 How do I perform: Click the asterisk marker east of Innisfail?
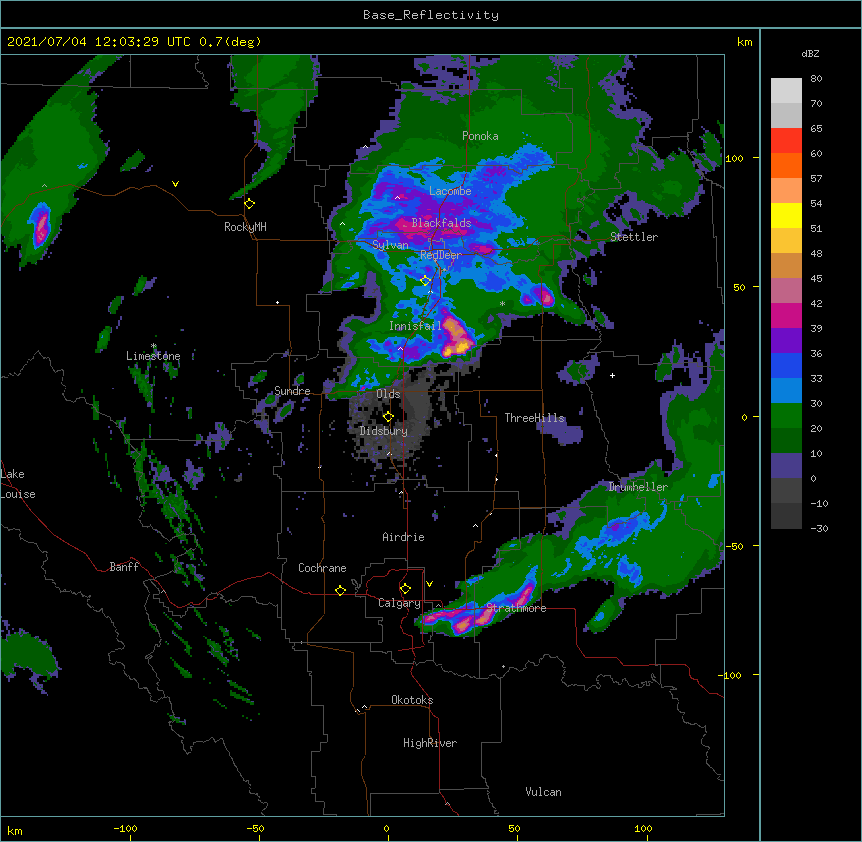pyautogui.click(x=502, y=303)
